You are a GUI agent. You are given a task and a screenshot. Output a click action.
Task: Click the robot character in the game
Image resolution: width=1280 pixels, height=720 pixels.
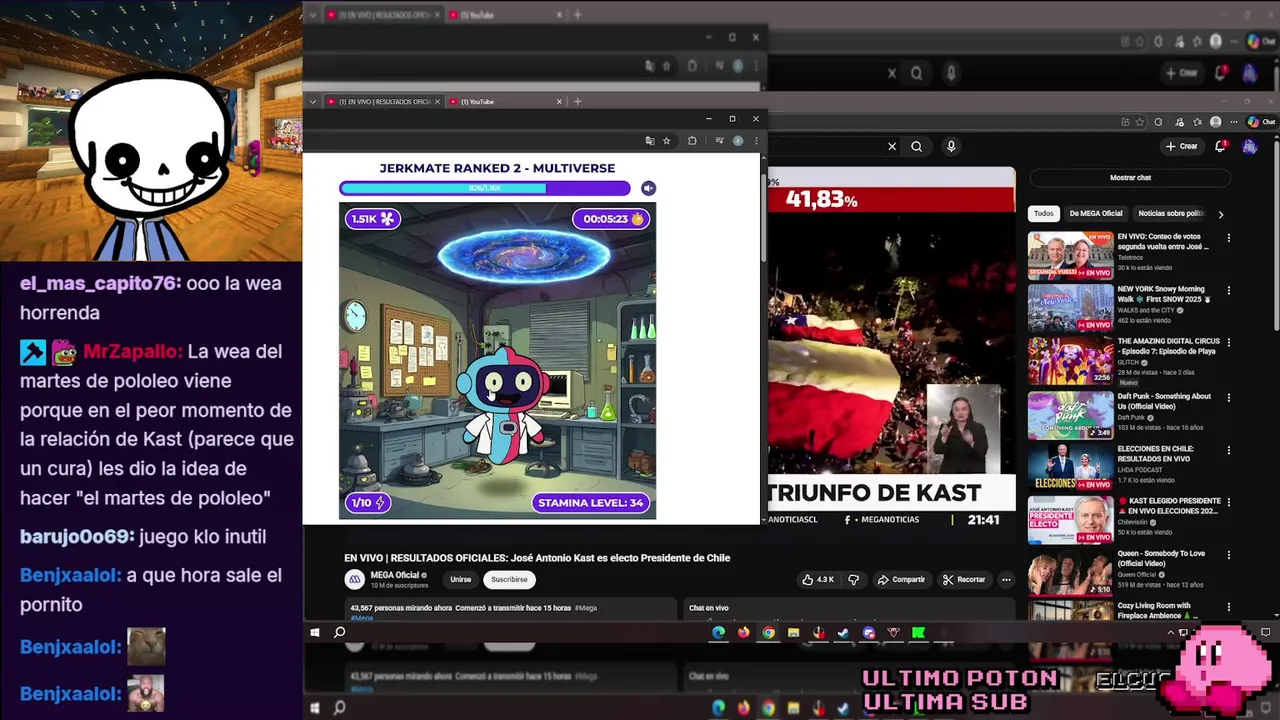tap(502, 408)
